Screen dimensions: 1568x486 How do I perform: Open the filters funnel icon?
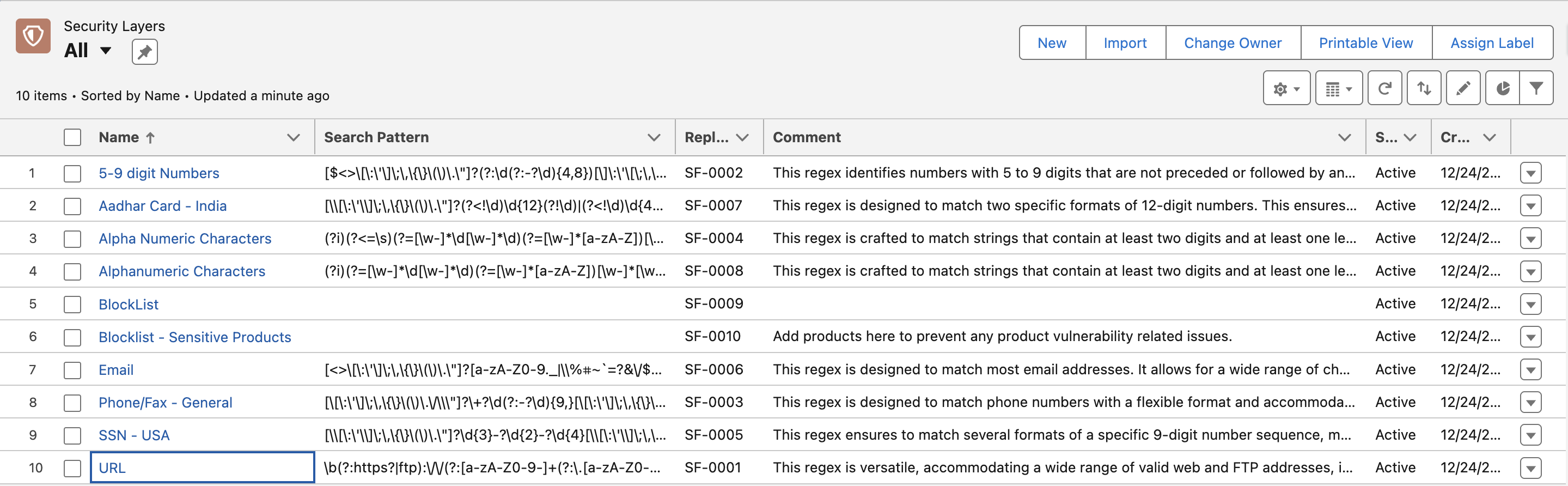[x=1536, y=89]
